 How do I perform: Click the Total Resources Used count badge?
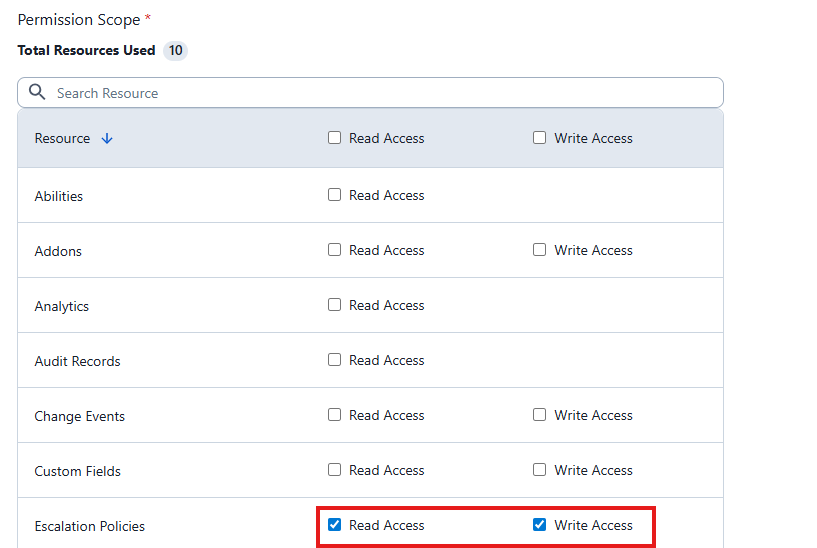[175, 50]
